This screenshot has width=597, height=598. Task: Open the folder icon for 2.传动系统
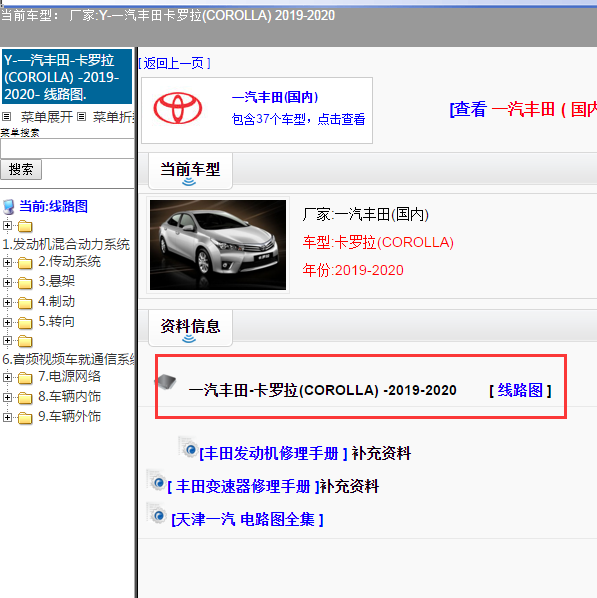pyautogui.click(x=25, y=263)
